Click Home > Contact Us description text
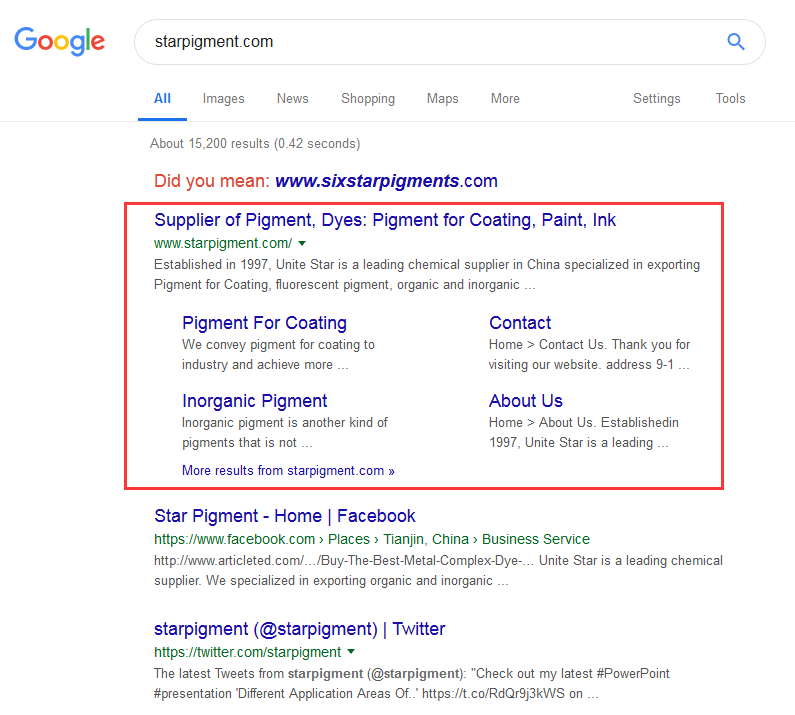Image resolution: width=795 pixels, height=715 pixels. click(589, 354)
